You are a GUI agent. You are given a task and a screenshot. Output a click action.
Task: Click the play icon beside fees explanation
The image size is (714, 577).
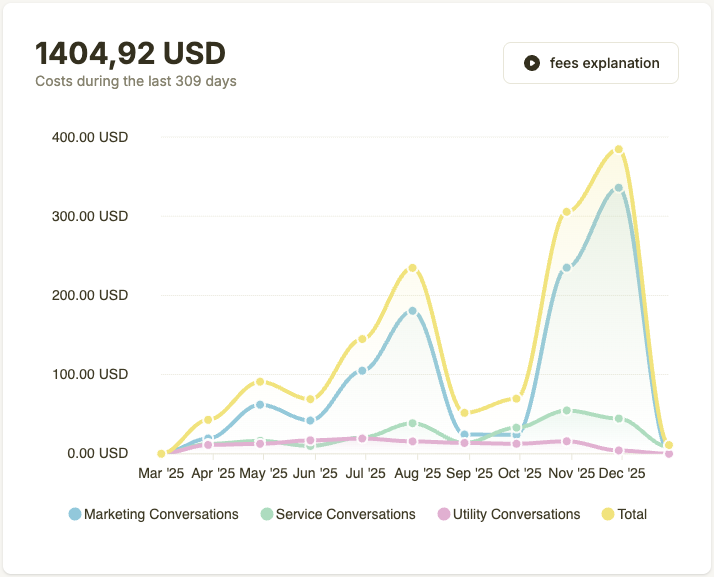(x=532, y=63)
